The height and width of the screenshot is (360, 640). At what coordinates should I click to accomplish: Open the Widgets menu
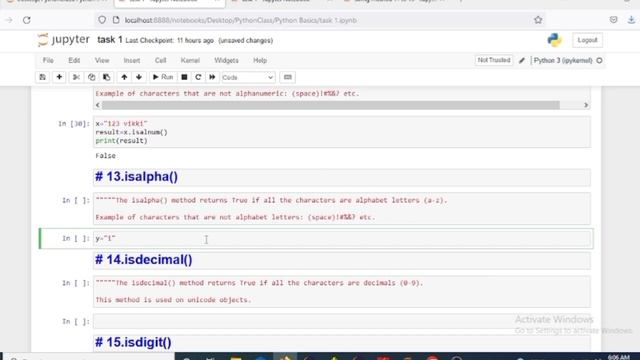point(226,60)
